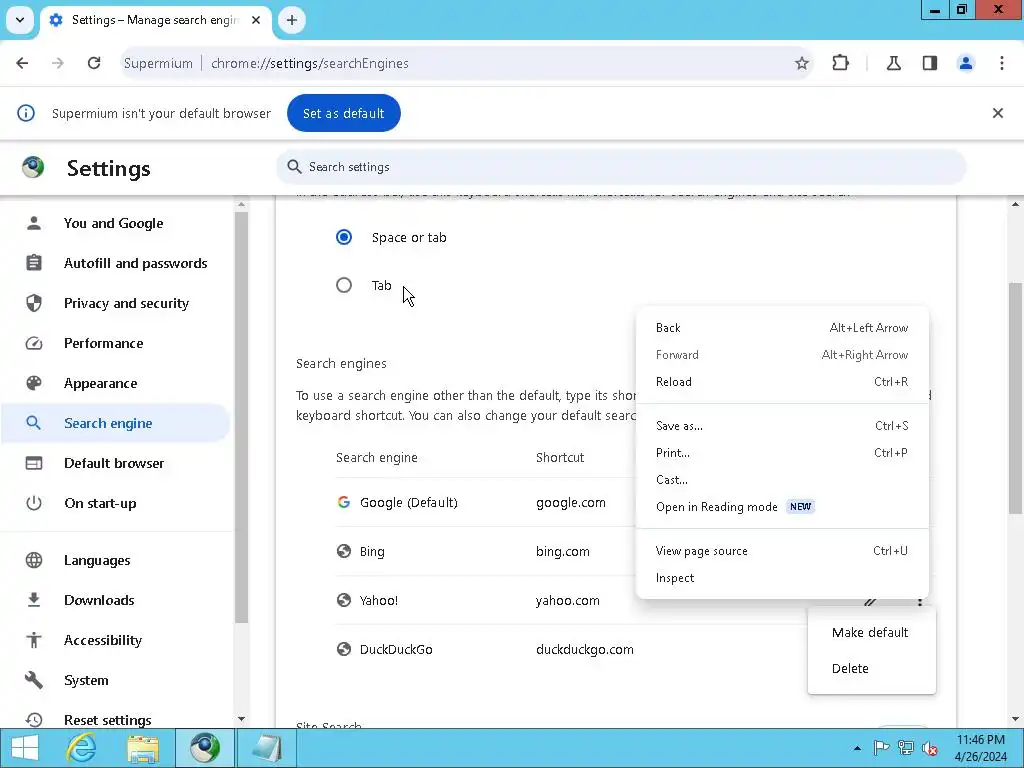1024x768 pixels.
Task: Click the muted volume tray icon
Action: pos(930,748)
